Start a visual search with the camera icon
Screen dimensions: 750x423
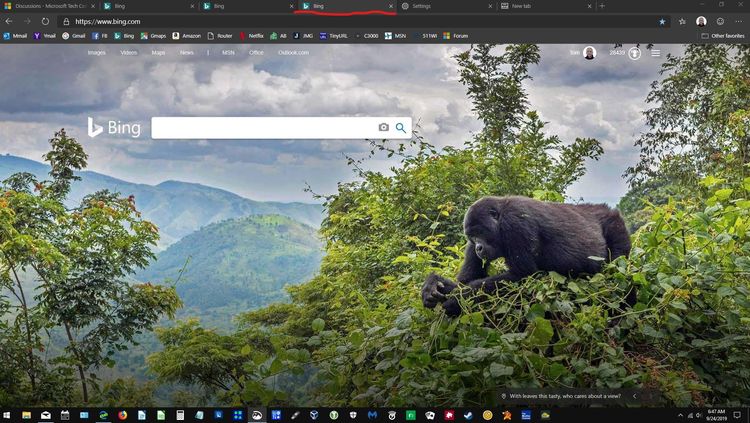pyautogui.click(x=383, y=127)
